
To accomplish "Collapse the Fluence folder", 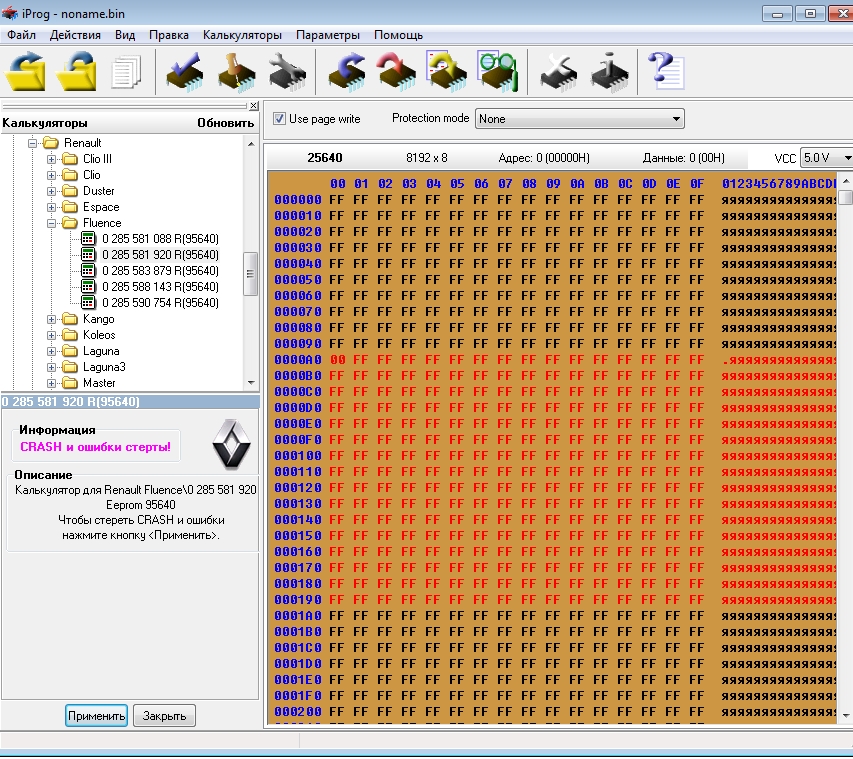I will [51, 223].
